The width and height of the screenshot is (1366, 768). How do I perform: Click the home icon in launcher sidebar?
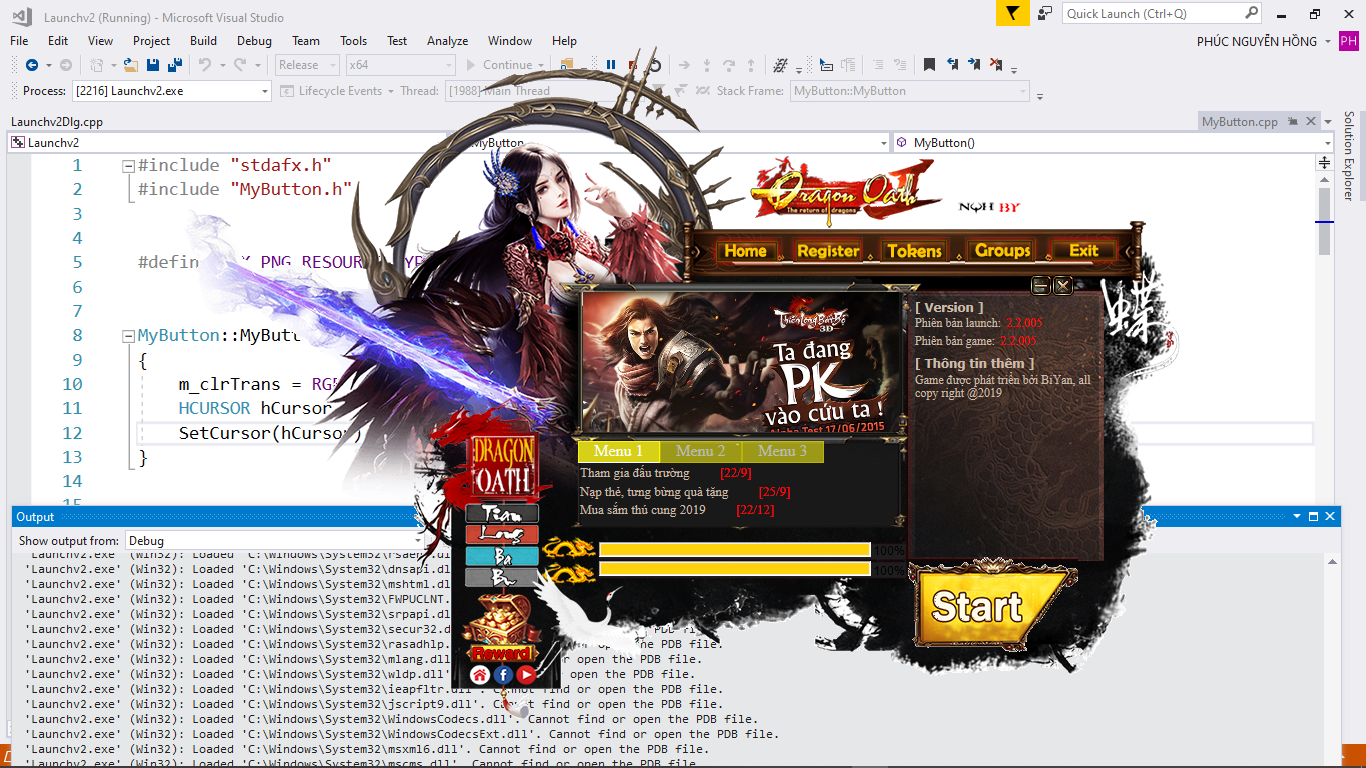point(480,675)
